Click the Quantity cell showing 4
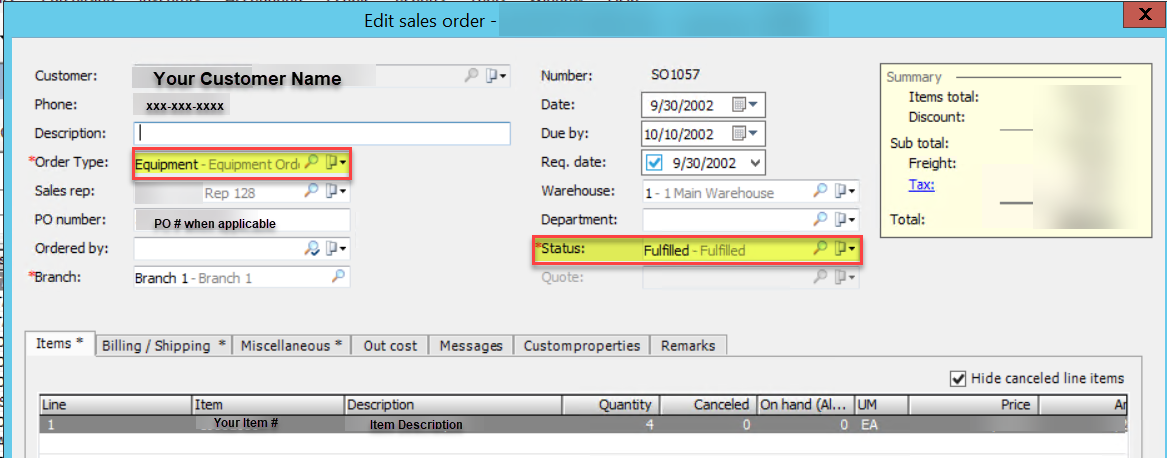 (610, 424)
